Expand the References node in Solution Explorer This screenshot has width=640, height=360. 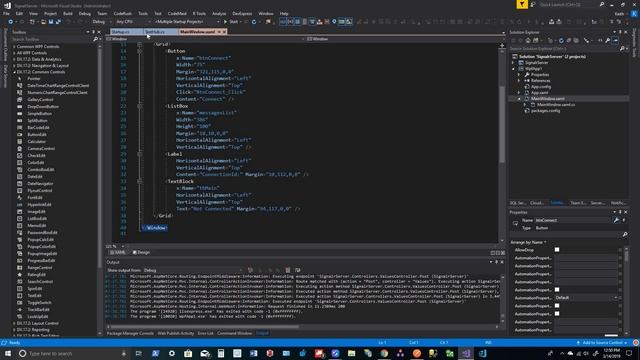(519, 81)
